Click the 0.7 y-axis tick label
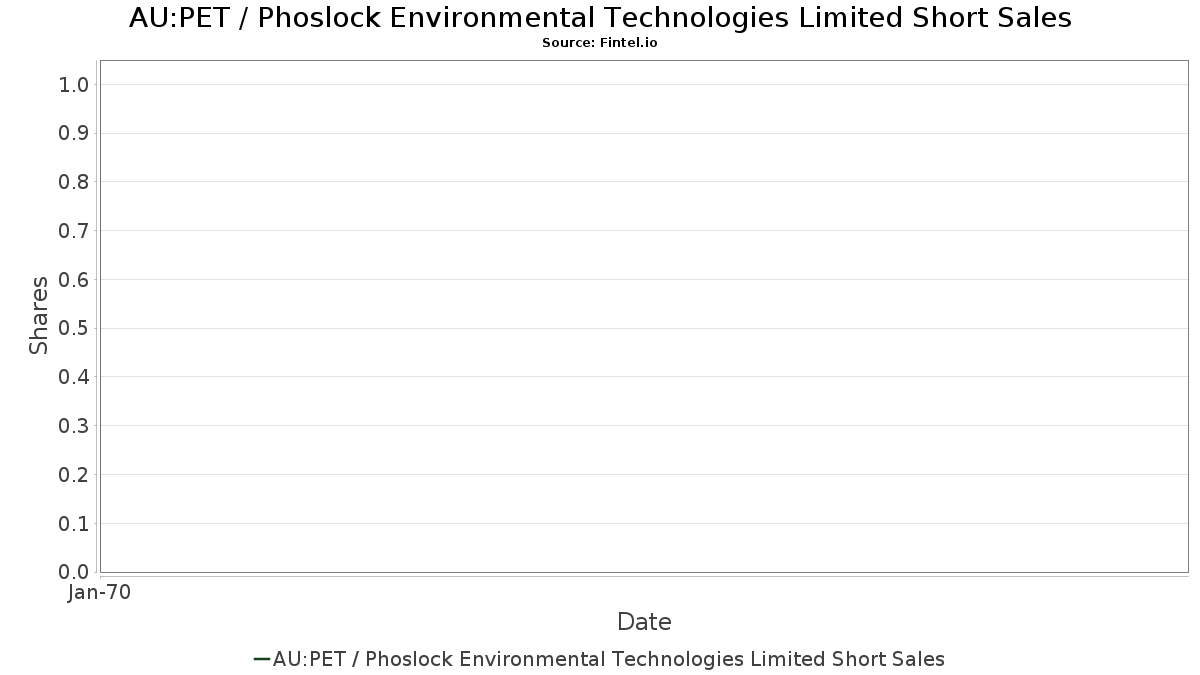Image resolution: width=1200 pixels, height=675 pixels. pyautogui.click(x=75, y=231)
